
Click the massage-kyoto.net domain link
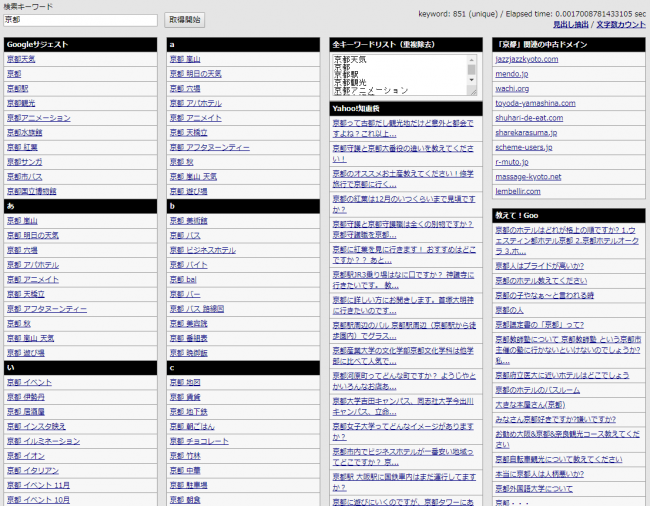click(528, 177)
